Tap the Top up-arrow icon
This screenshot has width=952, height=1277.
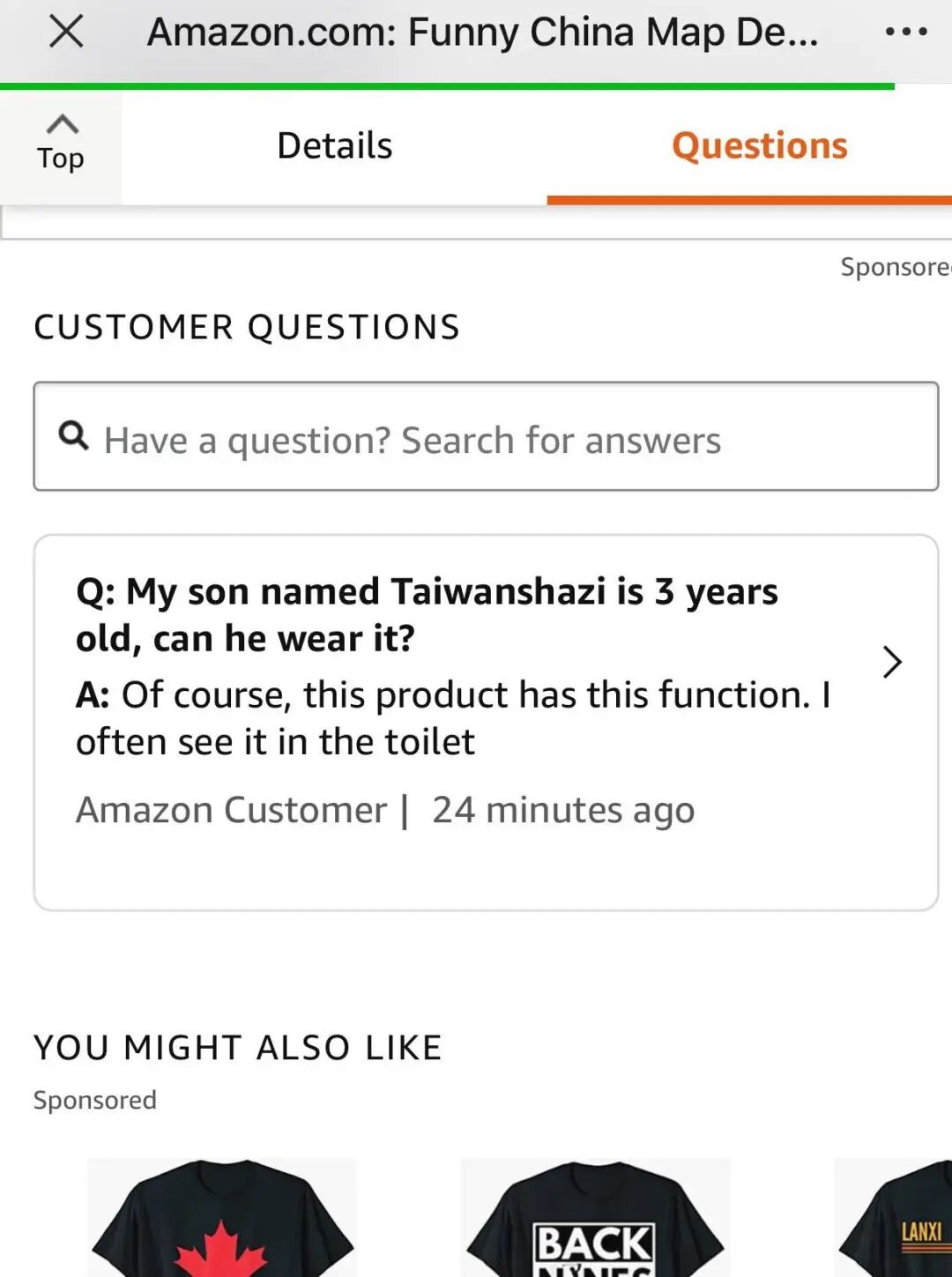[x=61, y=126]
